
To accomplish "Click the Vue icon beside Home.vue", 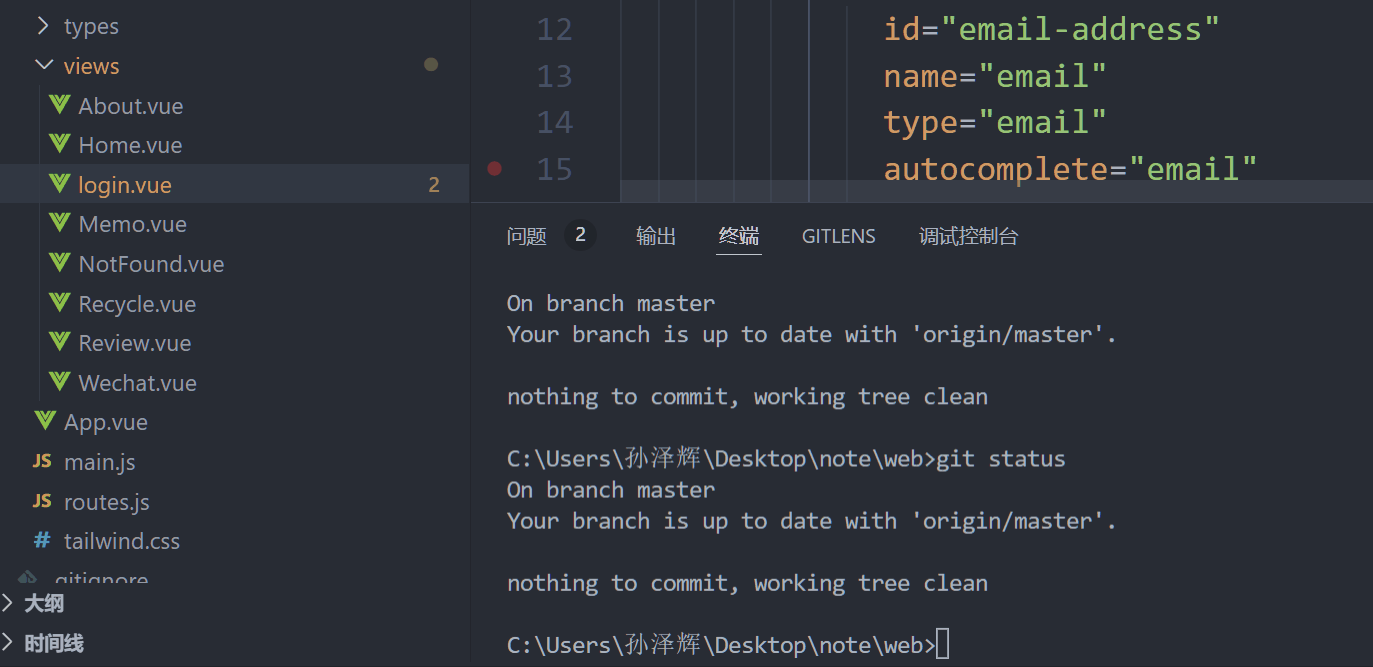I will click(60, 145).
